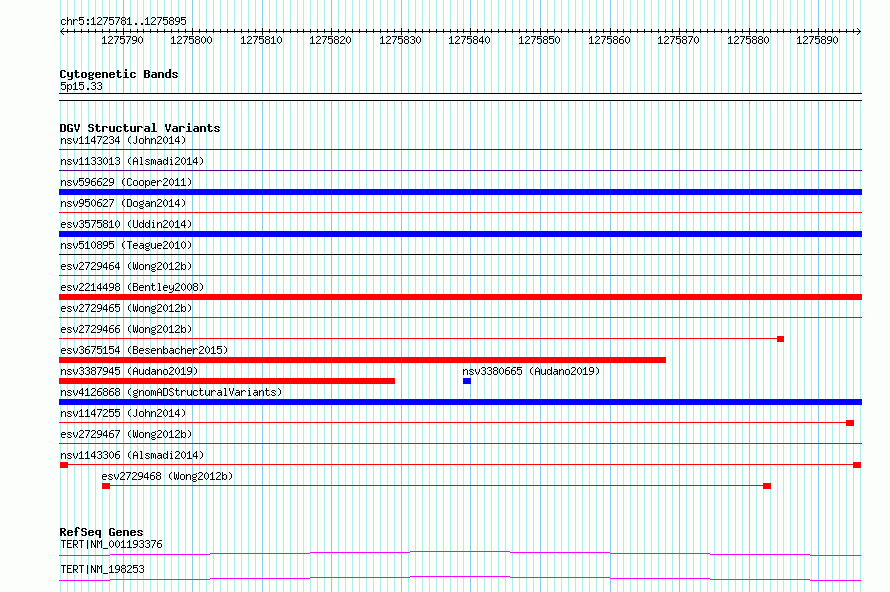Open the nsv1143306 (Alsmadi2014) label
This screenshot has height=592, width=890.
tap(132, 455)
